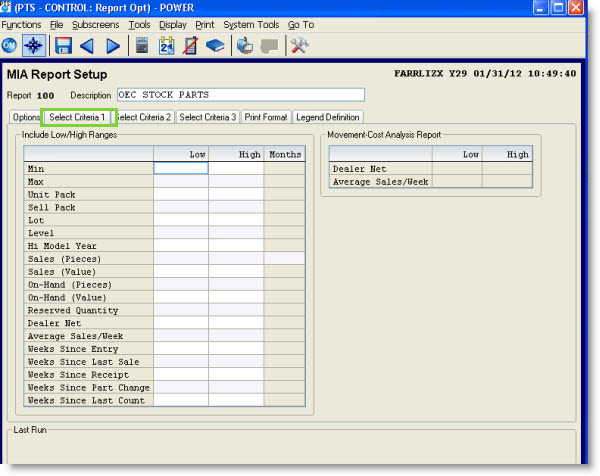Click the Reserved Quantity Low cell

coord(181,310)
